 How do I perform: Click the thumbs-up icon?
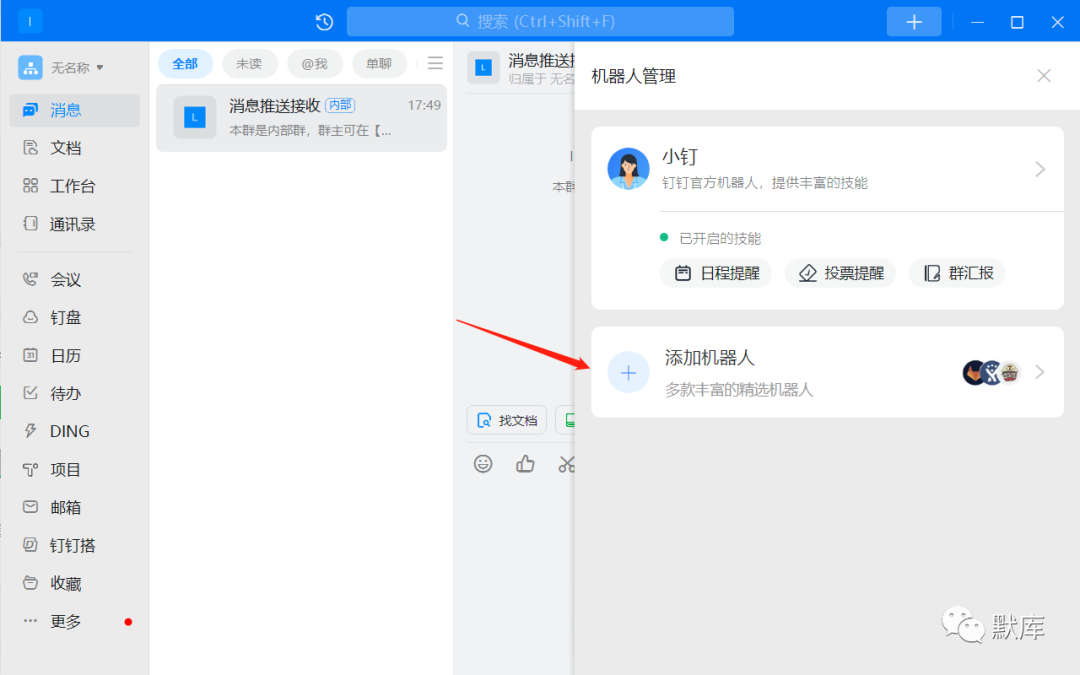(x=525, y=464)
